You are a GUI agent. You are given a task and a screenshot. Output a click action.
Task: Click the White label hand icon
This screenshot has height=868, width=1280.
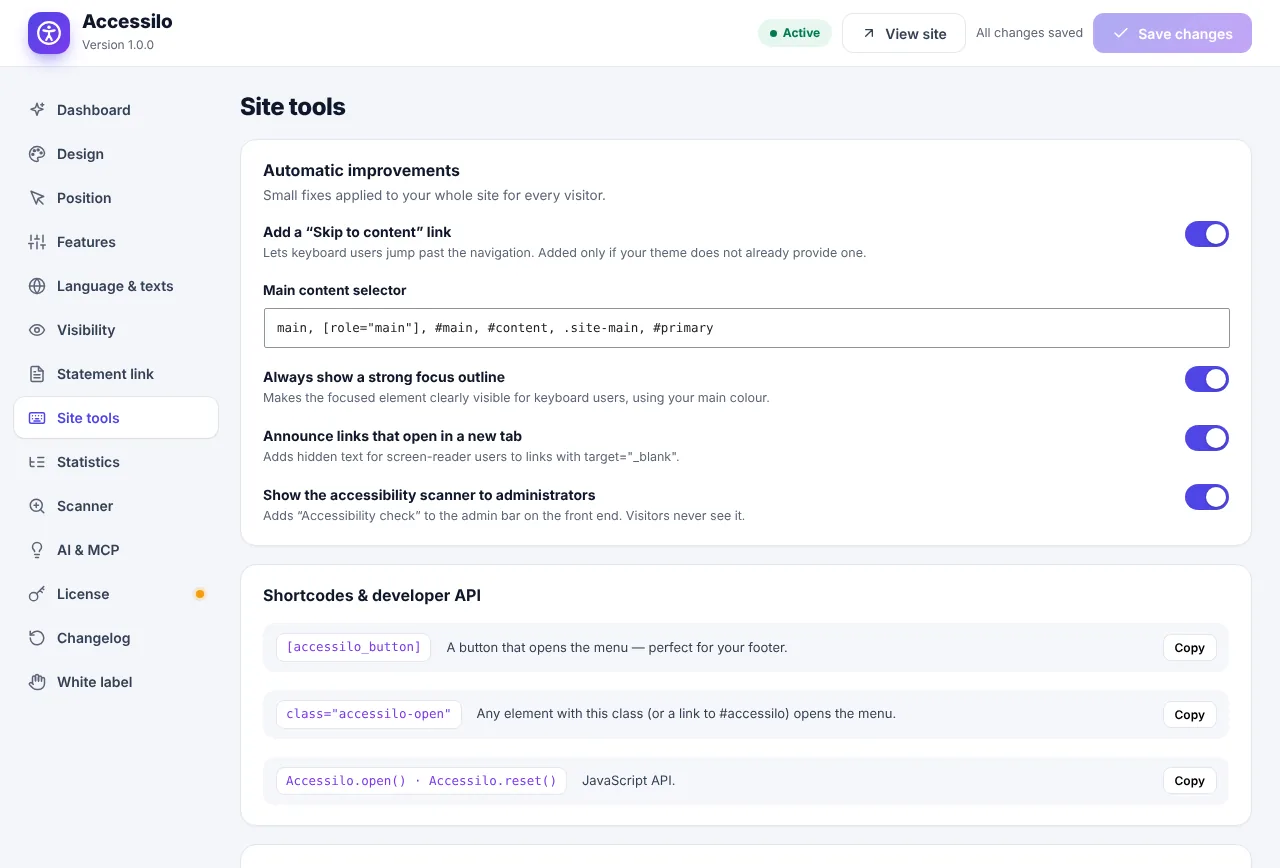(x=37, y=682)
